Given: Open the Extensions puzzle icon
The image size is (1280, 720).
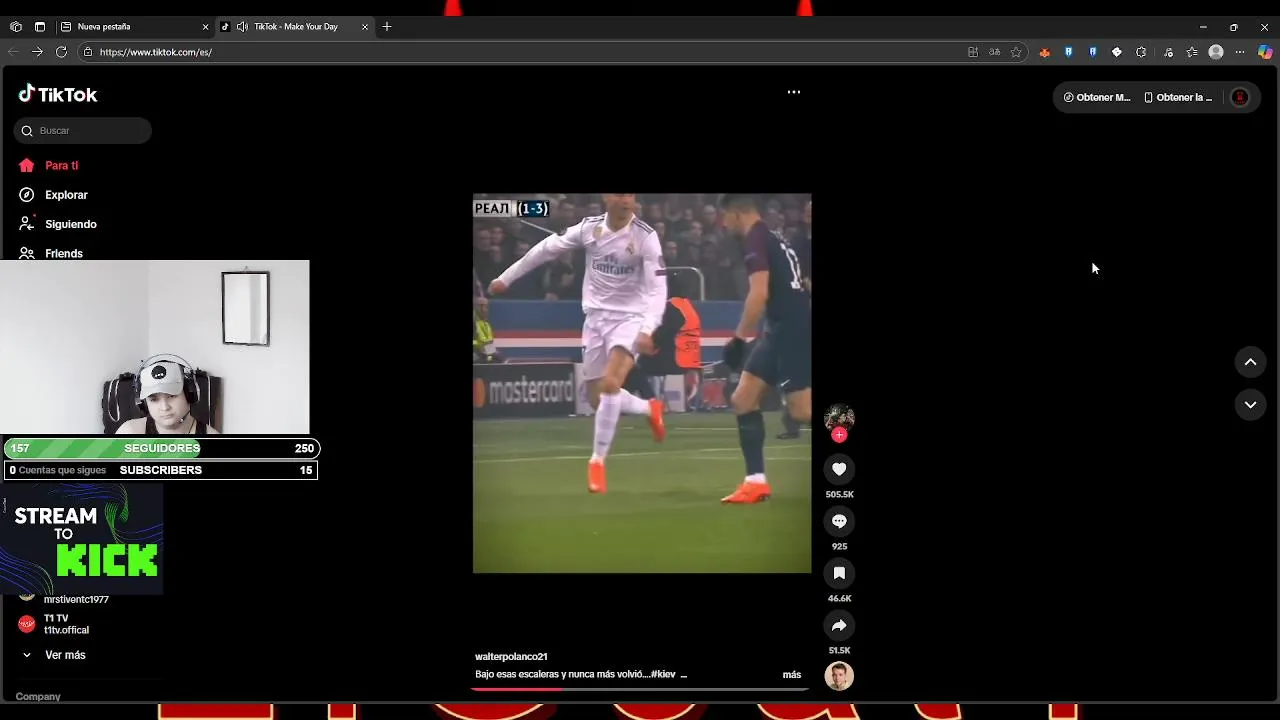Looking at the screenshot, I should click(1141, 52).
